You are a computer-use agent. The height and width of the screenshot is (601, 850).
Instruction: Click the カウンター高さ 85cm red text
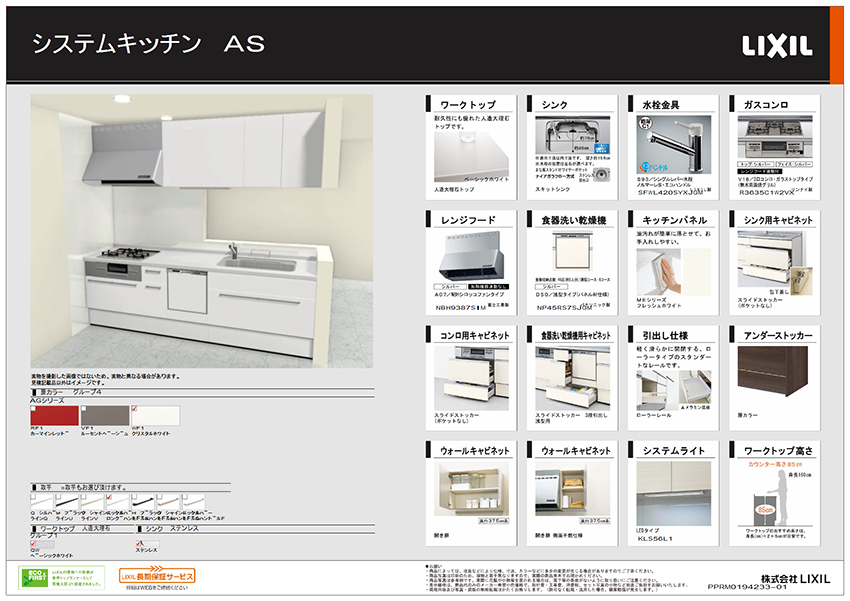775,464
